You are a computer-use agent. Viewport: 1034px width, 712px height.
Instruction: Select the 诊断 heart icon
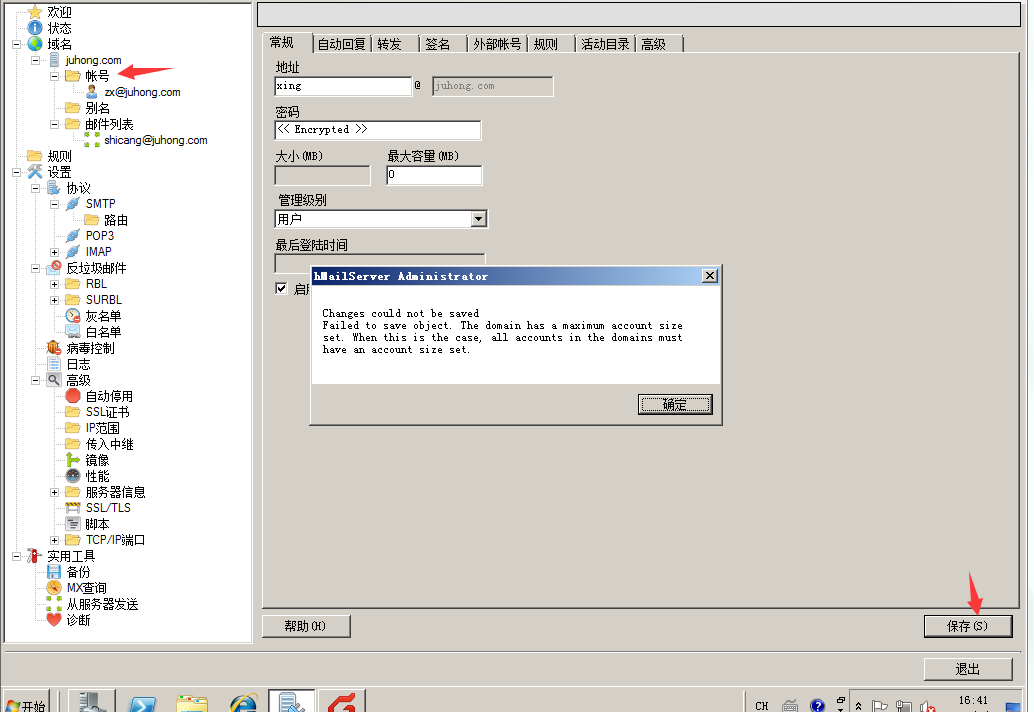point(54,620)
